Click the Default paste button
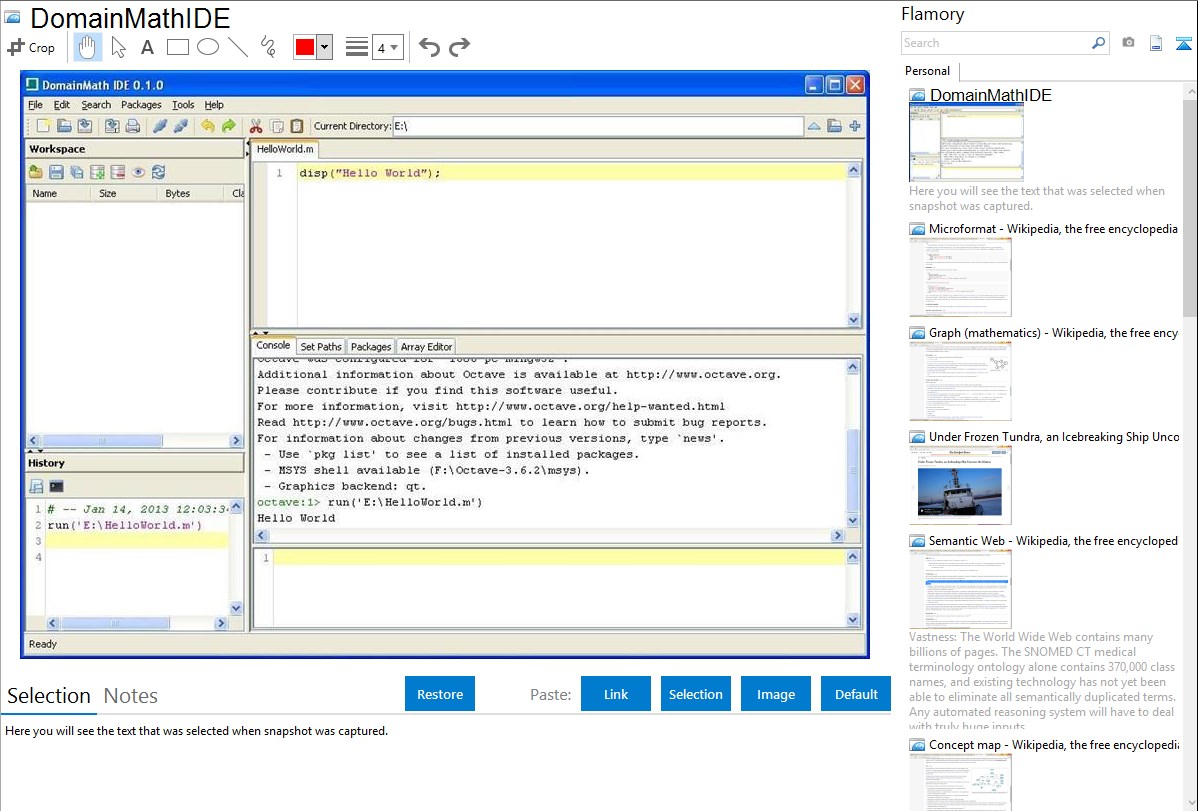The image size is (1198, 811). pyautogui.click(x=856, y=694)
